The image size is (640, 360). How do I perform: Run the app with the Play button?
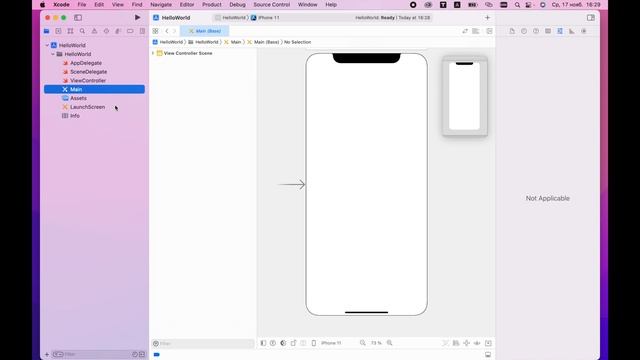click(x=138, y=18)
